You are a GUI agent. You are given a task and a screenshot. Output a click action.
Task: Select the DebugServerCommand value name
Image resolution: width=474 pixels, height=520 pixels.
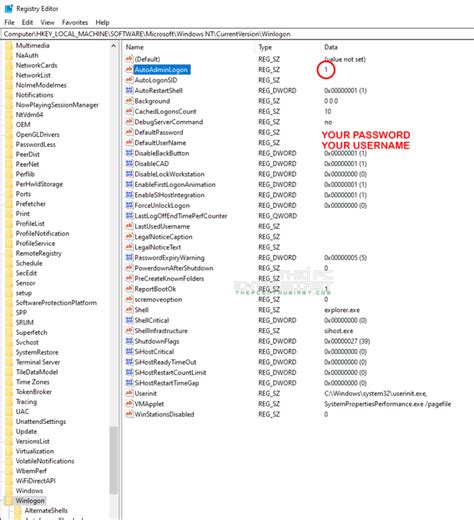click(169, 122)
